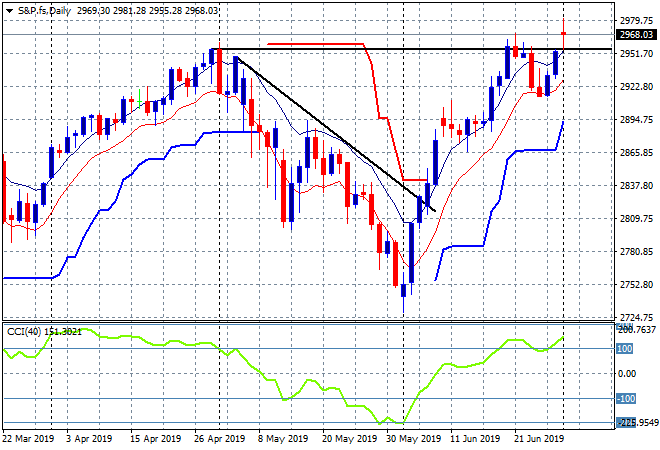The height and width of the screenshot is (450, 660).
Task: Click the 20 May 2019 date label
Action: click(x=349, y=439)
